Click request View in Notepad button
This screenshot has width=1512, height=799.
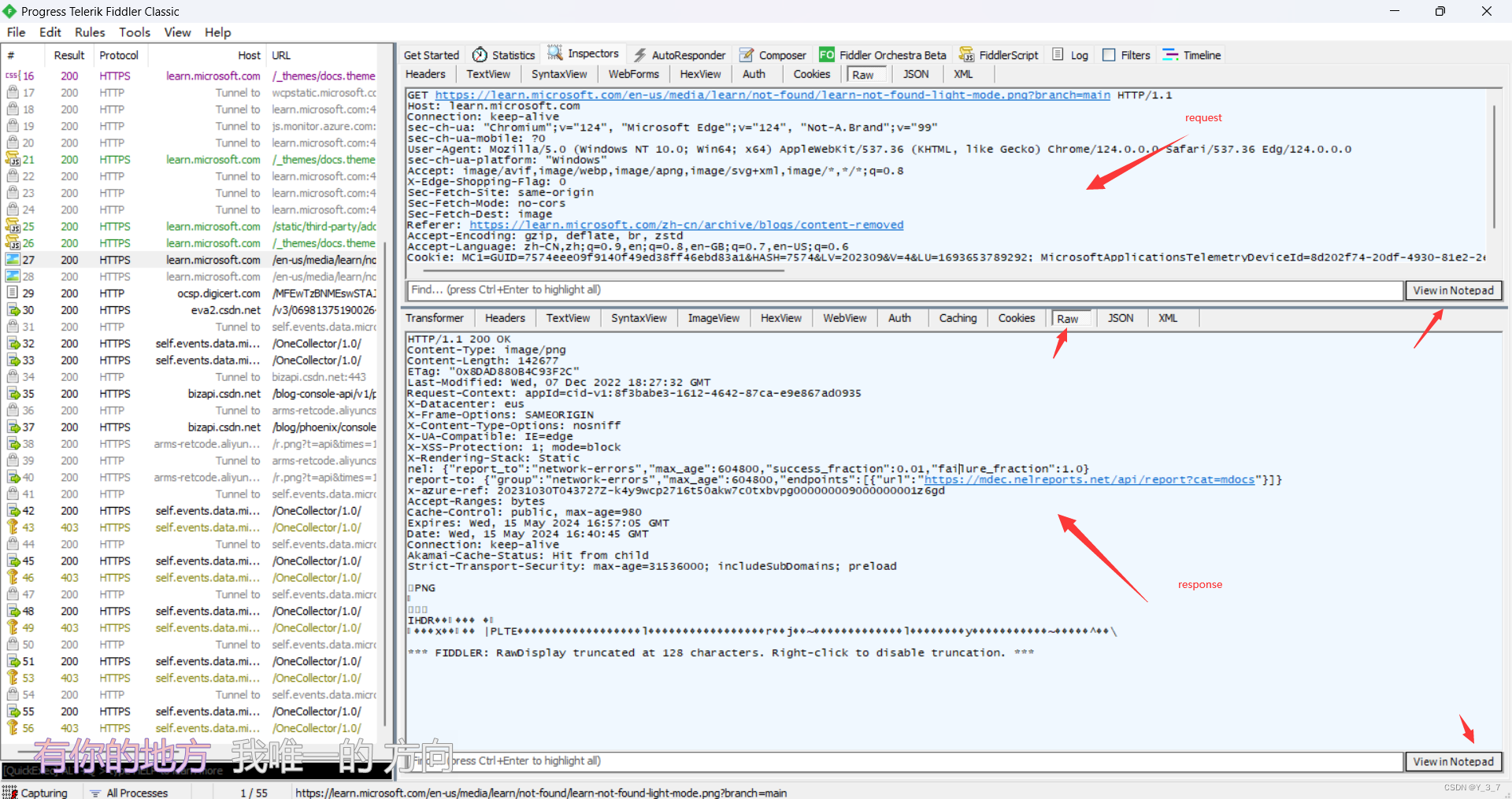[1453, 290]
